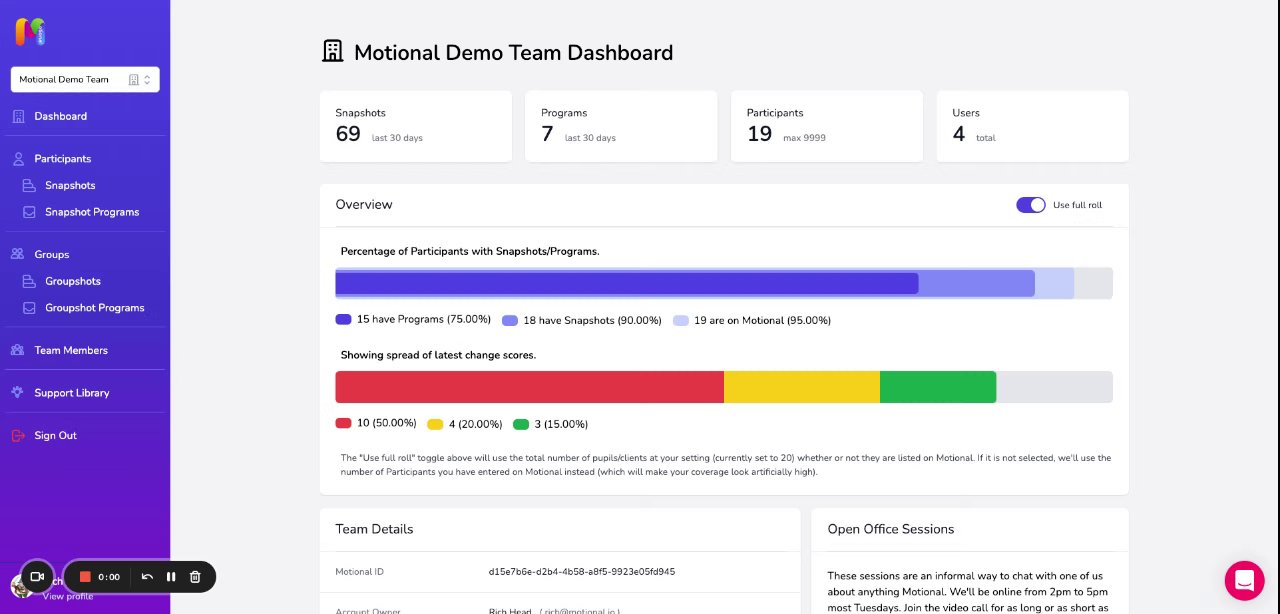Open the Motional Demo Team selector
The height and width of the screenshot is (614, 1280).
pyautogui.click(x=85, y=79)
